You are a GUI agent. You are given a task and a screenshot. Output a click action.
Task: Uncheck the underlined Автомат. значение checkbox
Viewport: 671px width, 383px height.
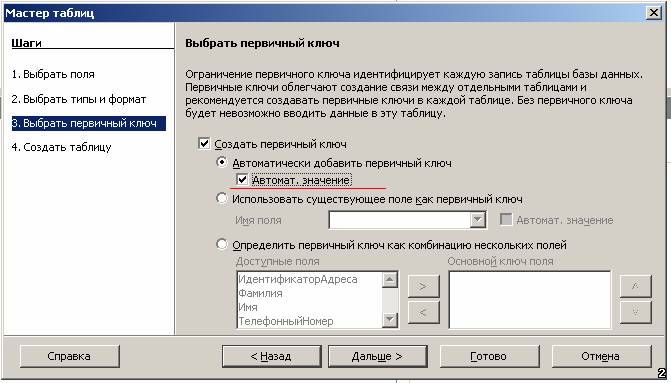click(x=242, y=180)
